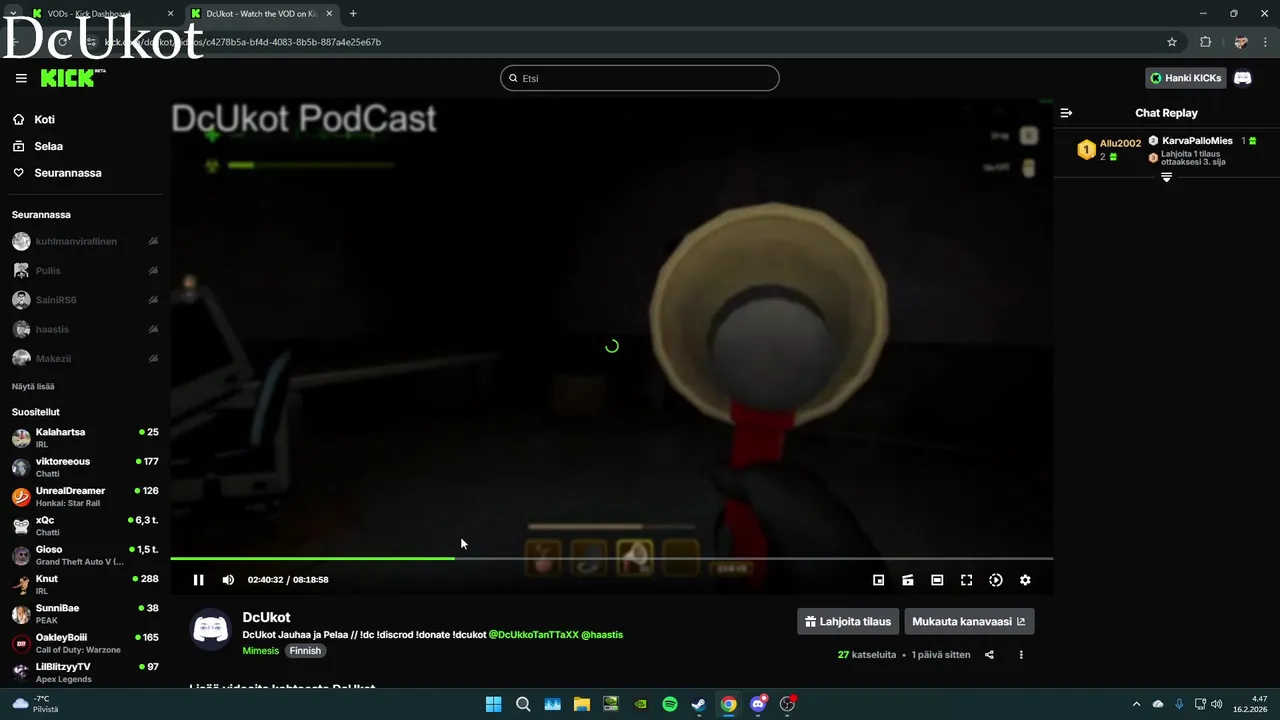Open the taskbar weather widget

point(35,704)
